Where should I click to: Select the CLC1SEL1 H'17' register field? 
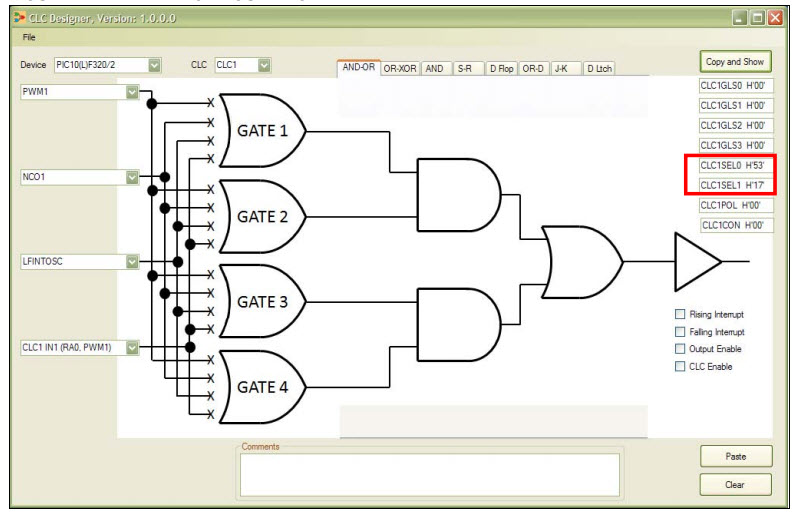(736, 185)
